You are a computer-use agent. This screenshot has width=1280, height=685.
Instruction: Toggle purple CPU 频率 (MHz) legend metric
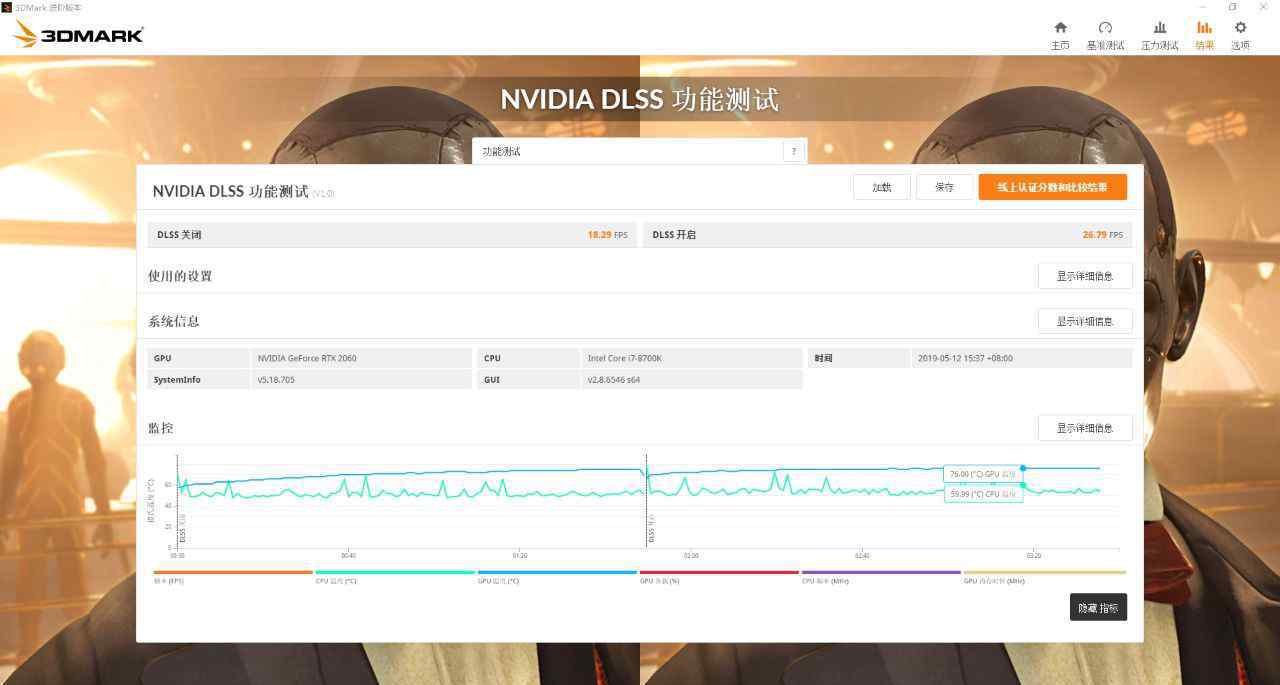pyautogui.click(x=881, y=577)
